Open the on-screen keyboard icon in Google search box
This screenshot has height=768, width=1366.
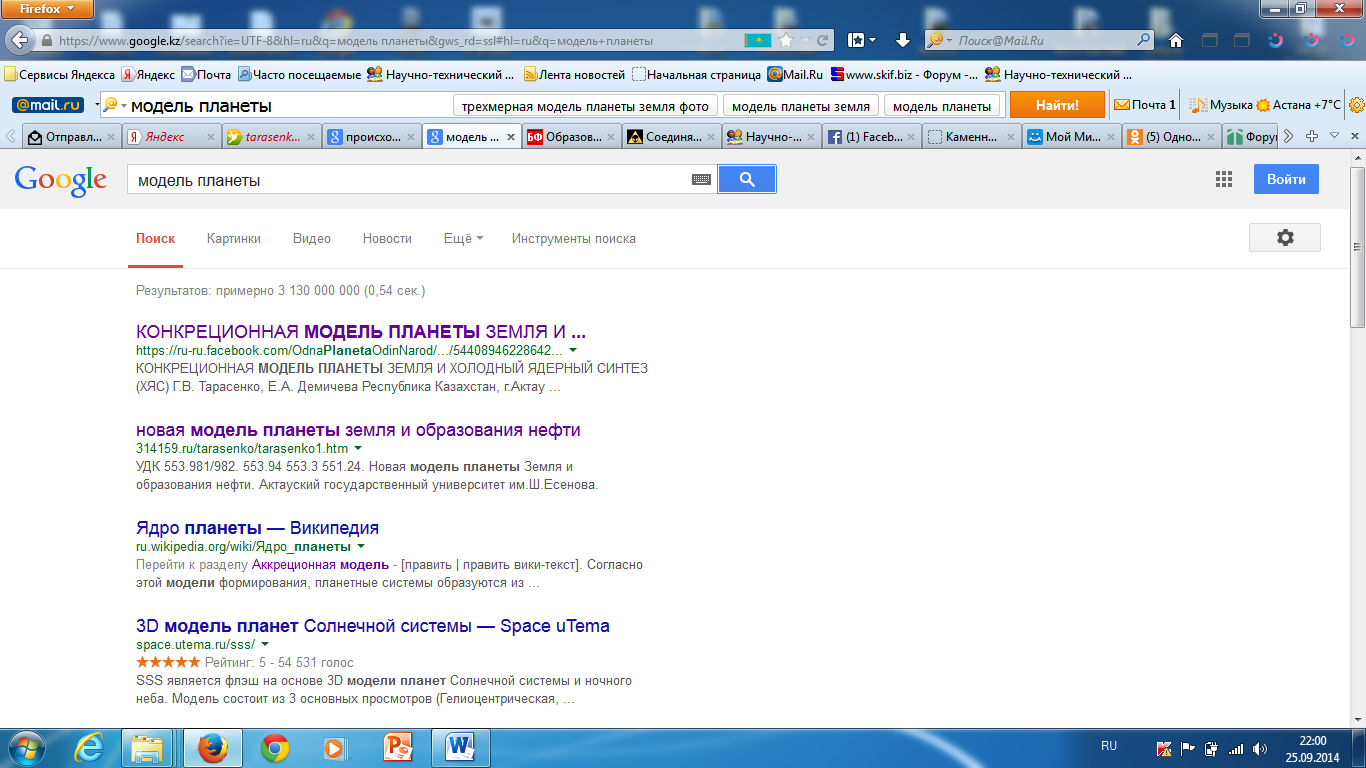[x=701, y=179]
